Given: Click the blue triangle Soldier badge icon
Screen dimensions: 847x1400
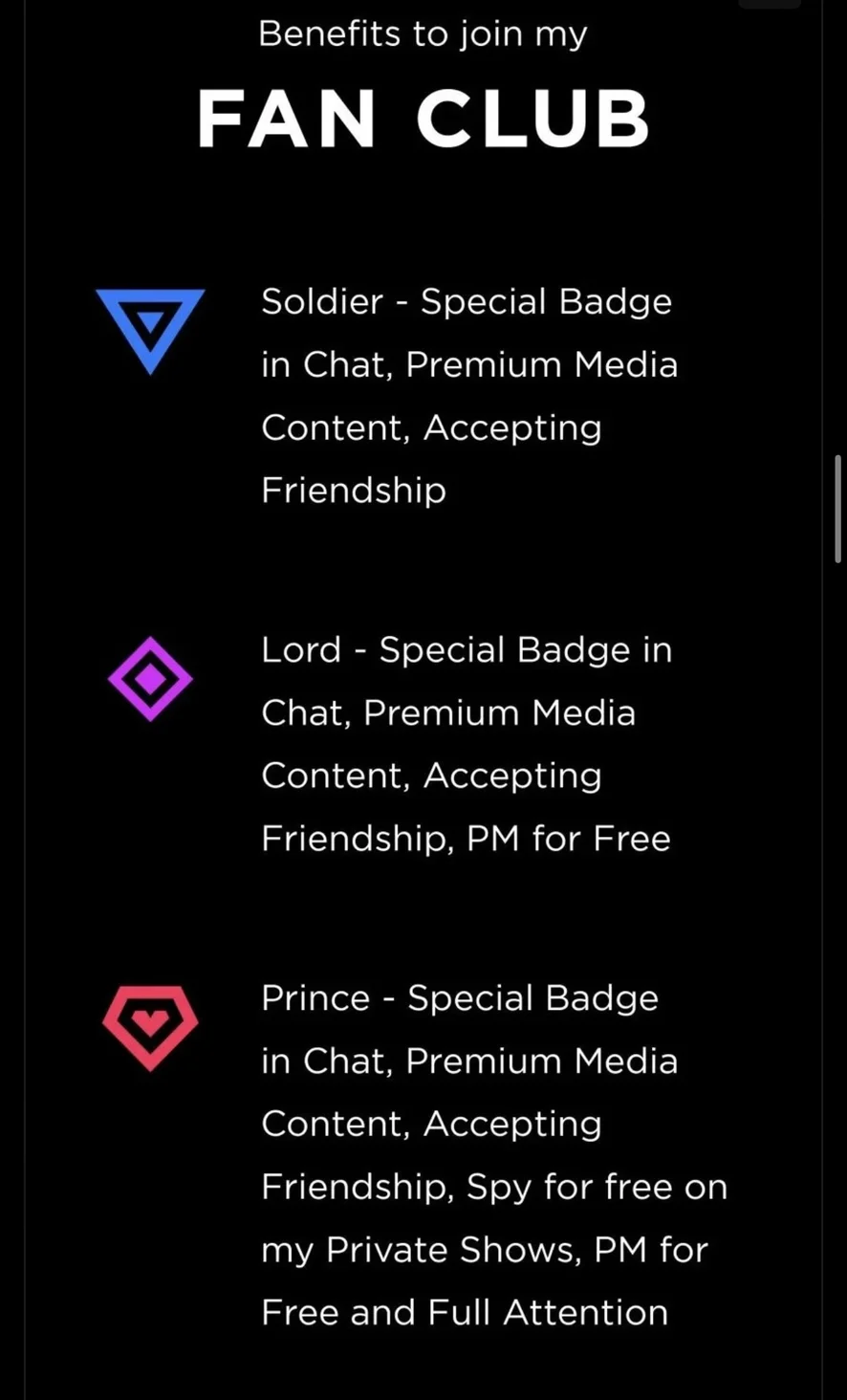Looking at the screenshot, I should [x=150, y=328].
